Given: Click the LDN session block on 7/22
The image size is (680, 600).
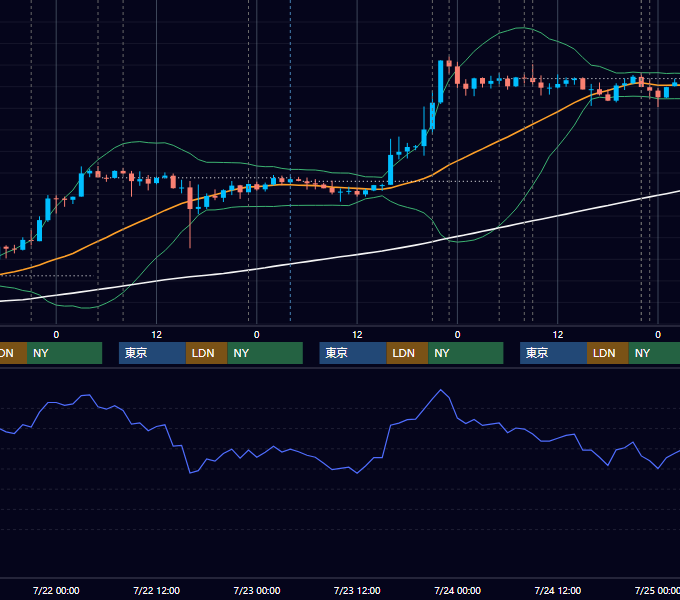Looking at the screenshot, I should click(206, 353).
